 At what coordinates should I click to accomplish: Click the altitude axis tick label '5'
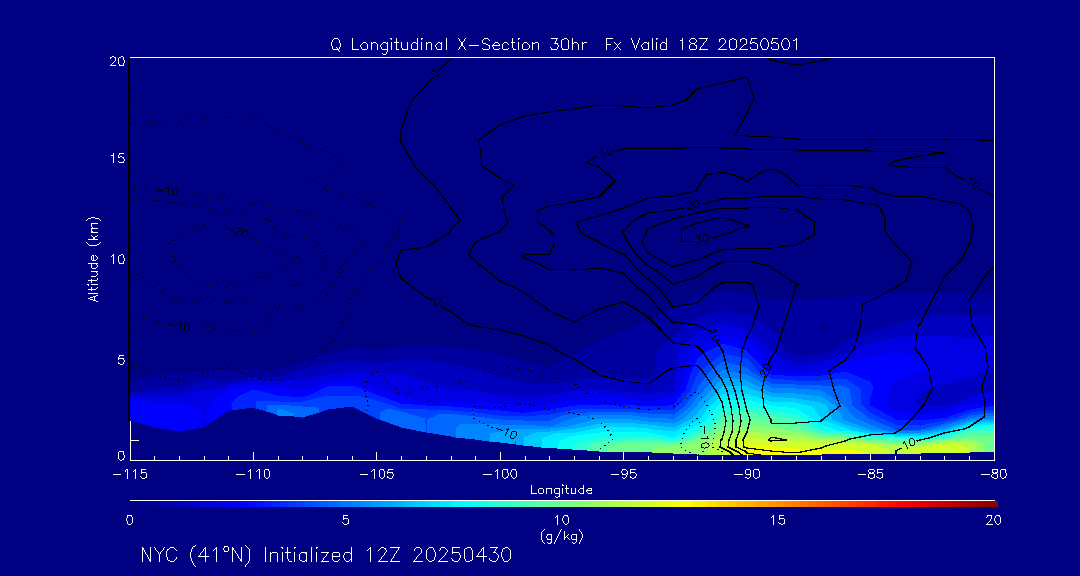[121, 360]
